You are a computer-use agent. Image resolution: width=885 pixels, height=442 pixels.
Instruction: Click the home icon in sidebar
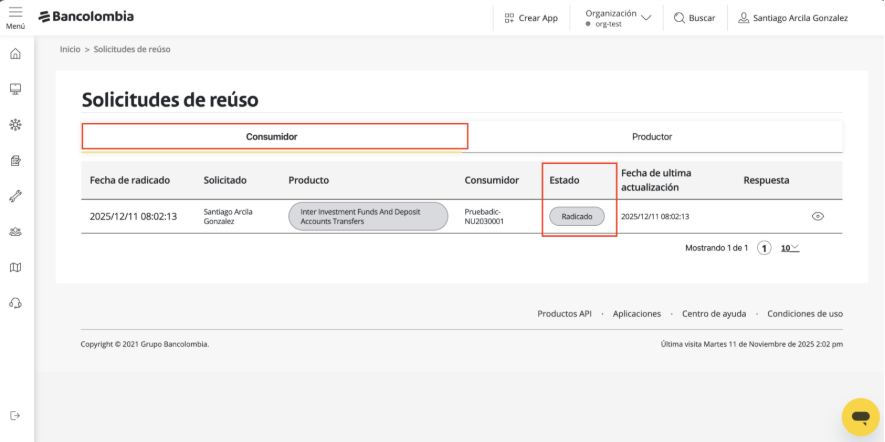(15, 53)
